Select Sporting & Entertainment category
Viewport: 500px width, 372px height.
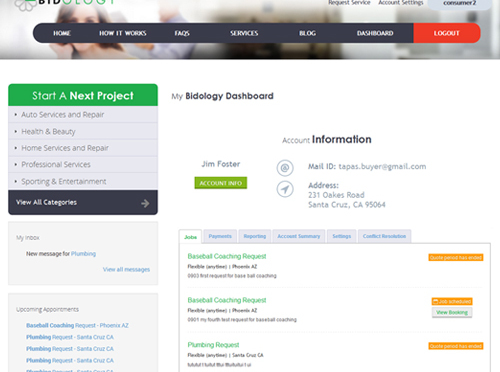(83, 181)
